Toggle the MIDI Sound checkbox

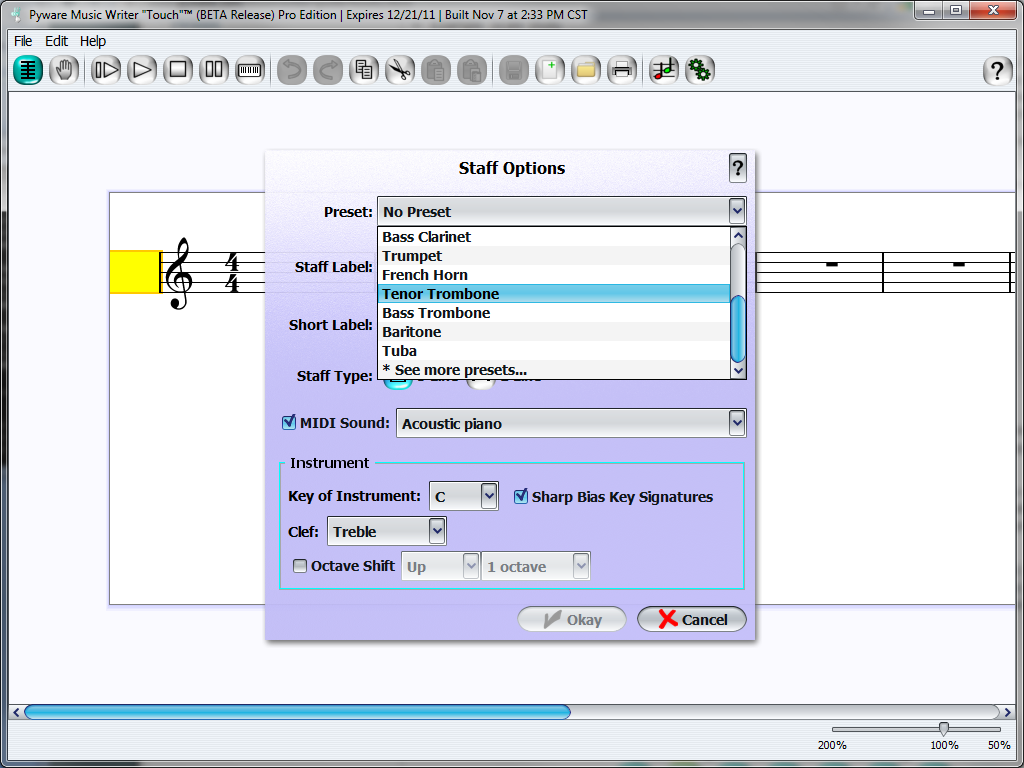coord(290,423)
